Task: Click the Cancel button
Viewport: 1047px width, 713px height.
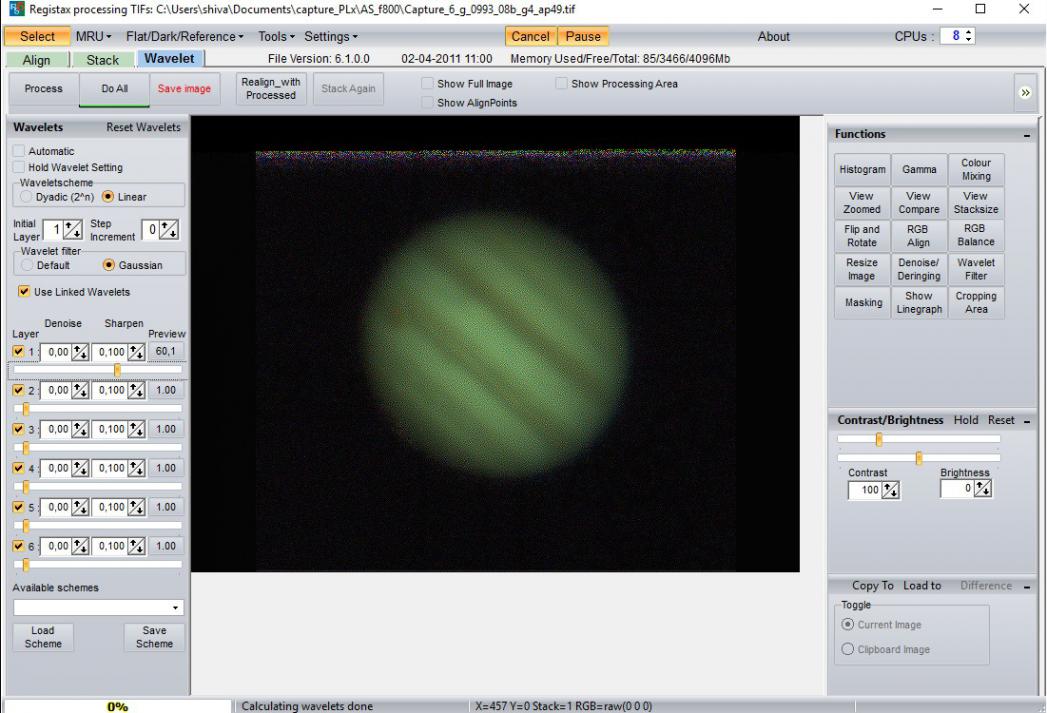Action: [x=531, y=36]
